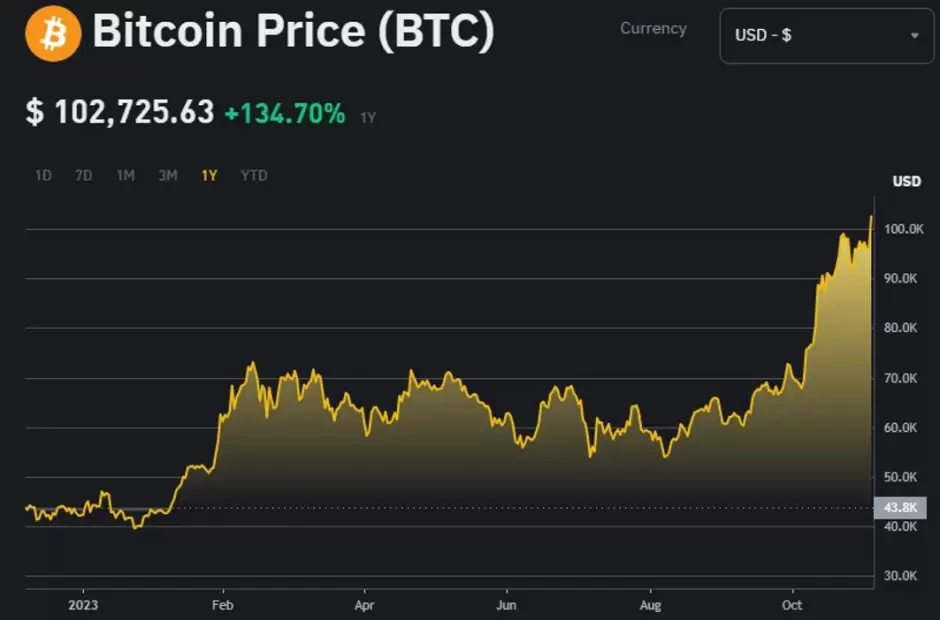The height and width of the screenshot is (620, 940).
Task: Choose the 1M time range
Action: tap(125, 176)
